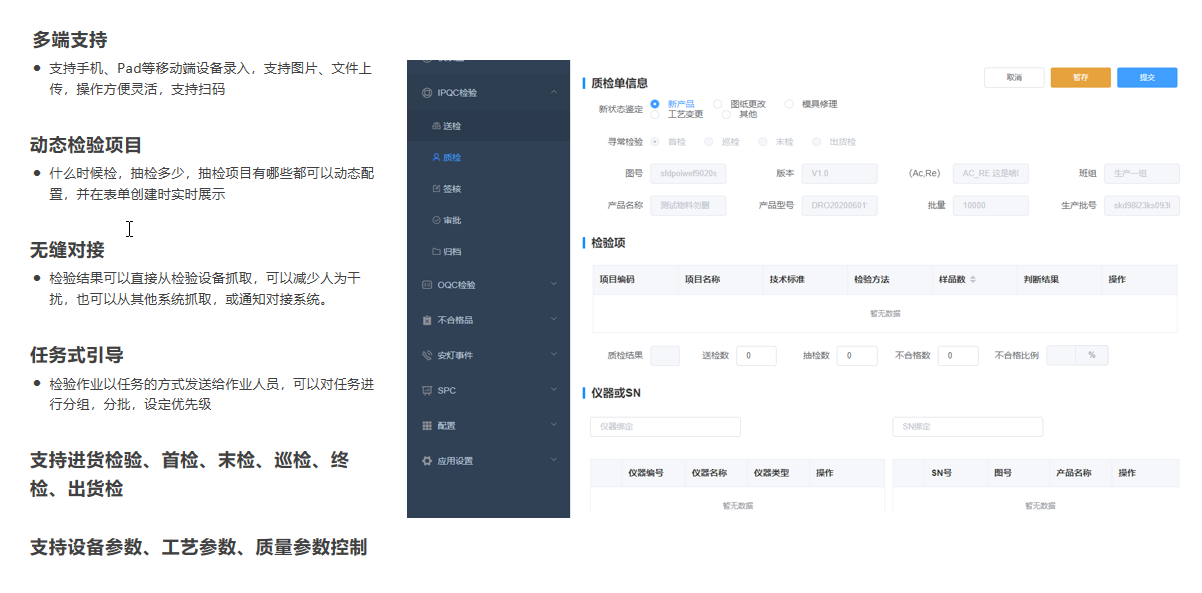Image resolution: width=1202 pixels, height=593 pixels.
Task: Expand the OQC检验 menu chevron
Action: [554, 284]
